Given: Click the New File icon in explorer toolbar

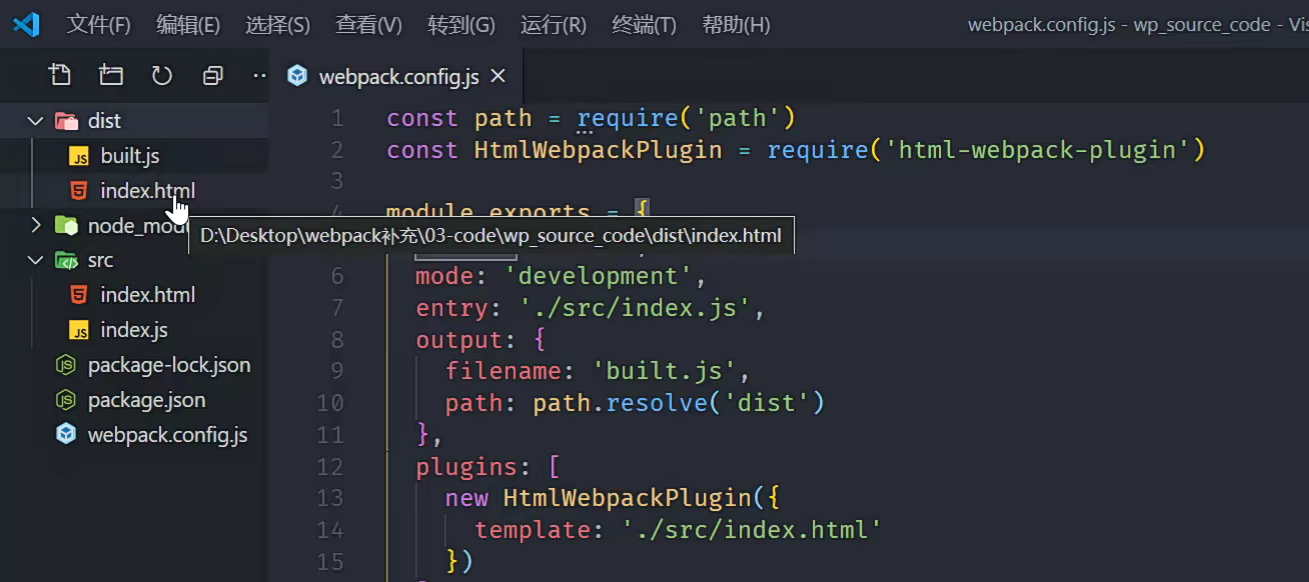Looking at the screenshot, I should tap(60, 75).
